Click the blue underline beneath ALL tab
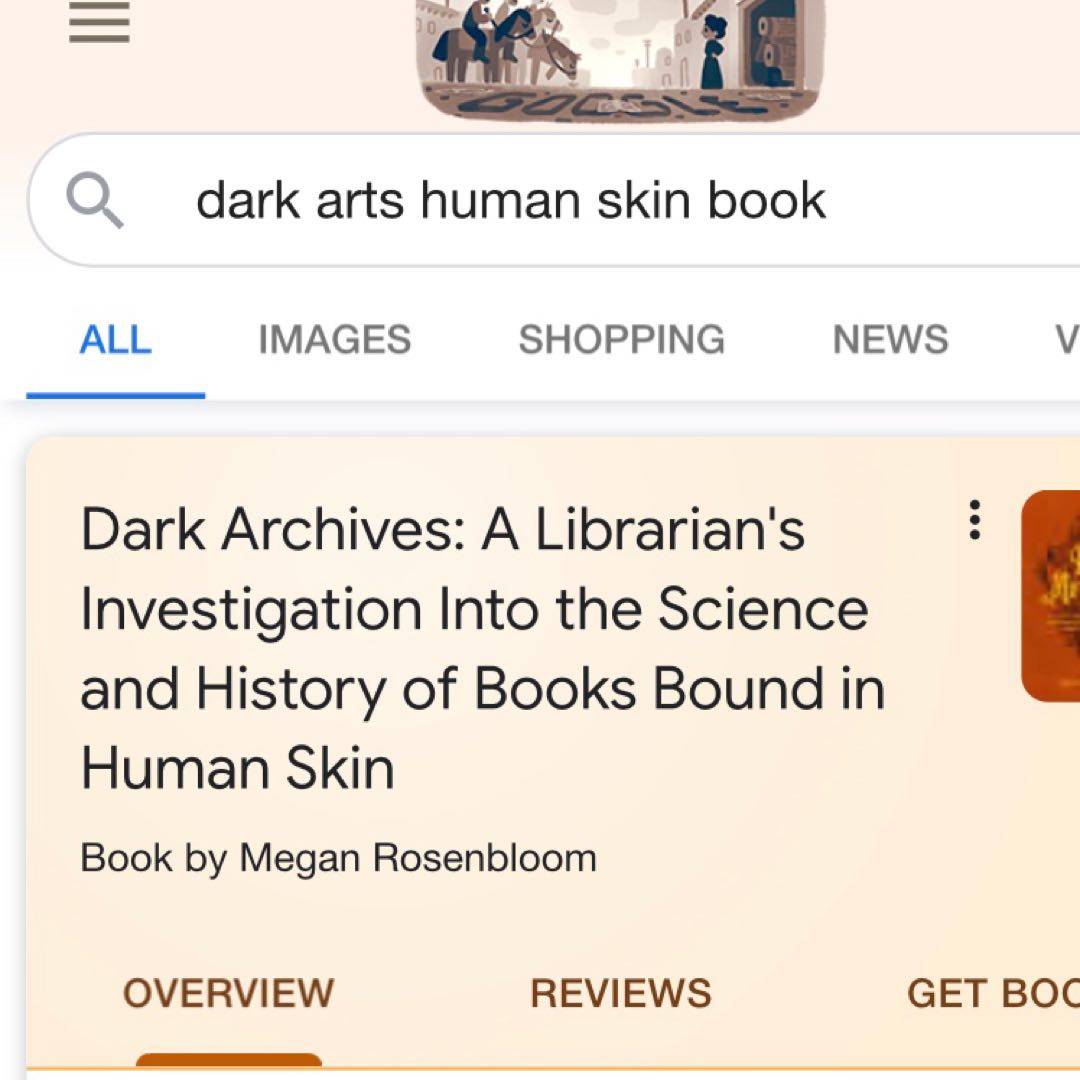Viewport: 1080px width, 1080px height. pyautogui.click(x=116, y=395)
